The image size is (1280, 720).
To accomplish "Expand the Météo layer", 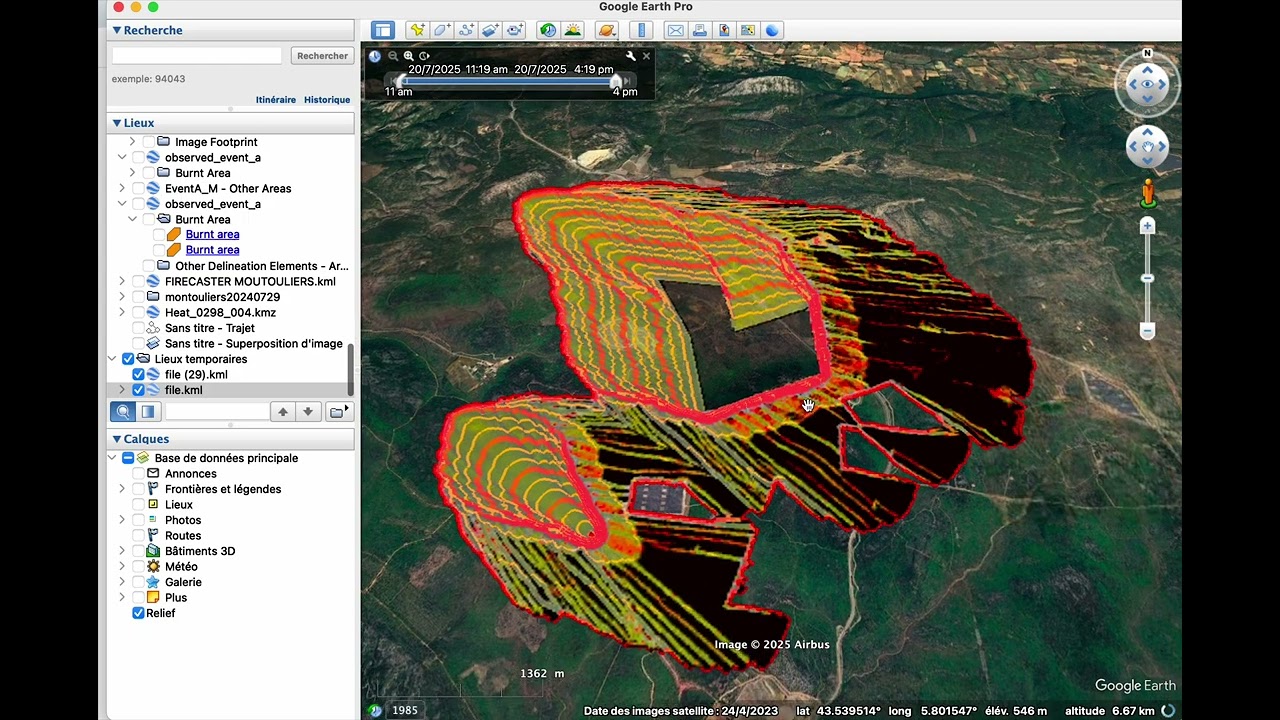I will [122, 567].
